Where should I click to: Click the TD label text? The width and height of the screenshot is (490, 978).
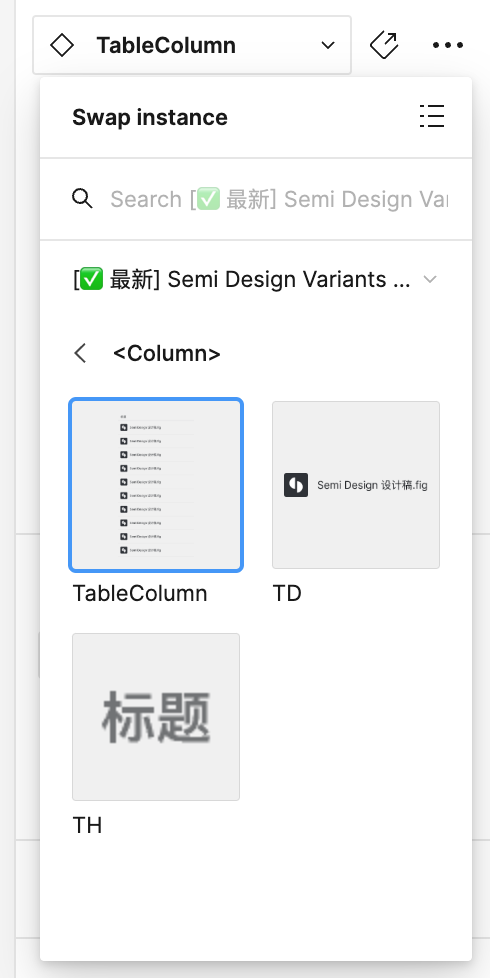pos(287,593)
